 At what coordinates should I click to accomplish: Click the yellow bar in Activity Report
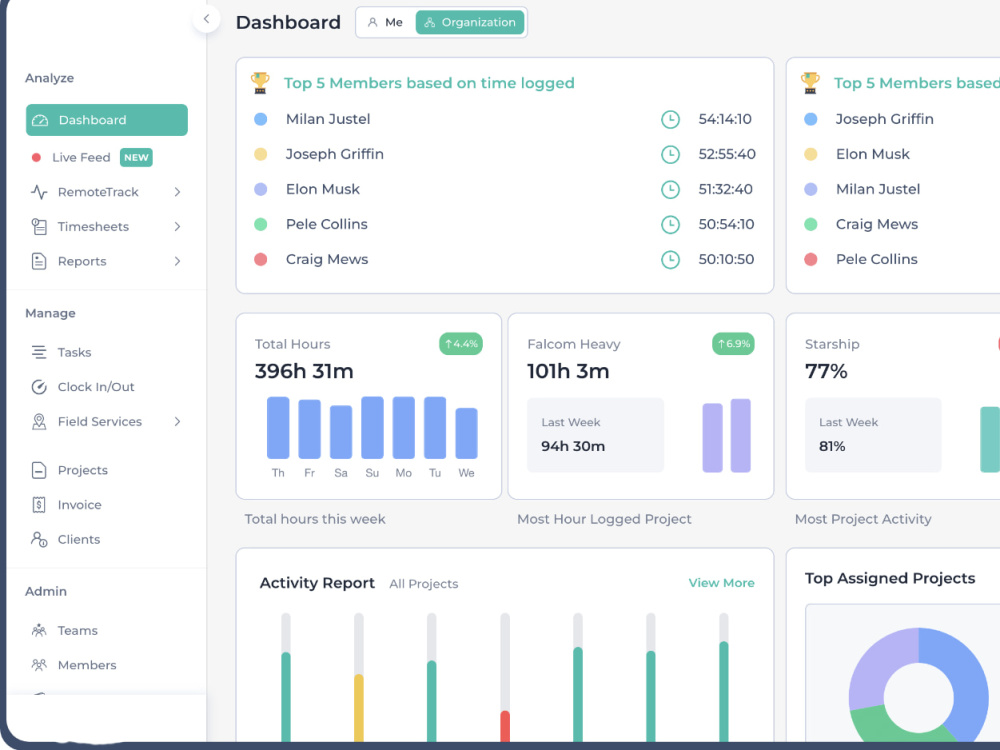[x=359, y=708]
